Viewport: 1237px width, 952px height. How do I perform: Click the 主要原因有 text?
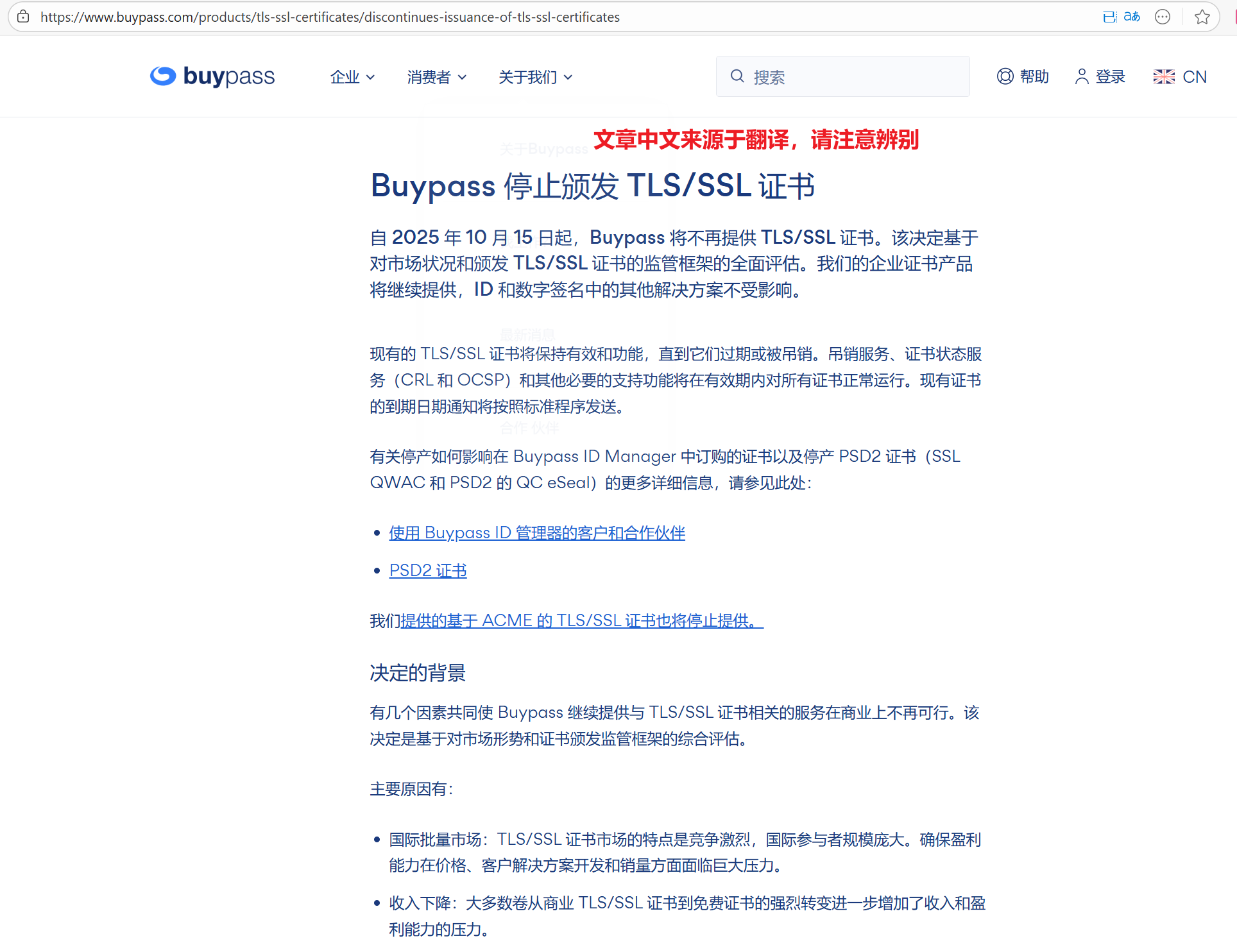411,788
